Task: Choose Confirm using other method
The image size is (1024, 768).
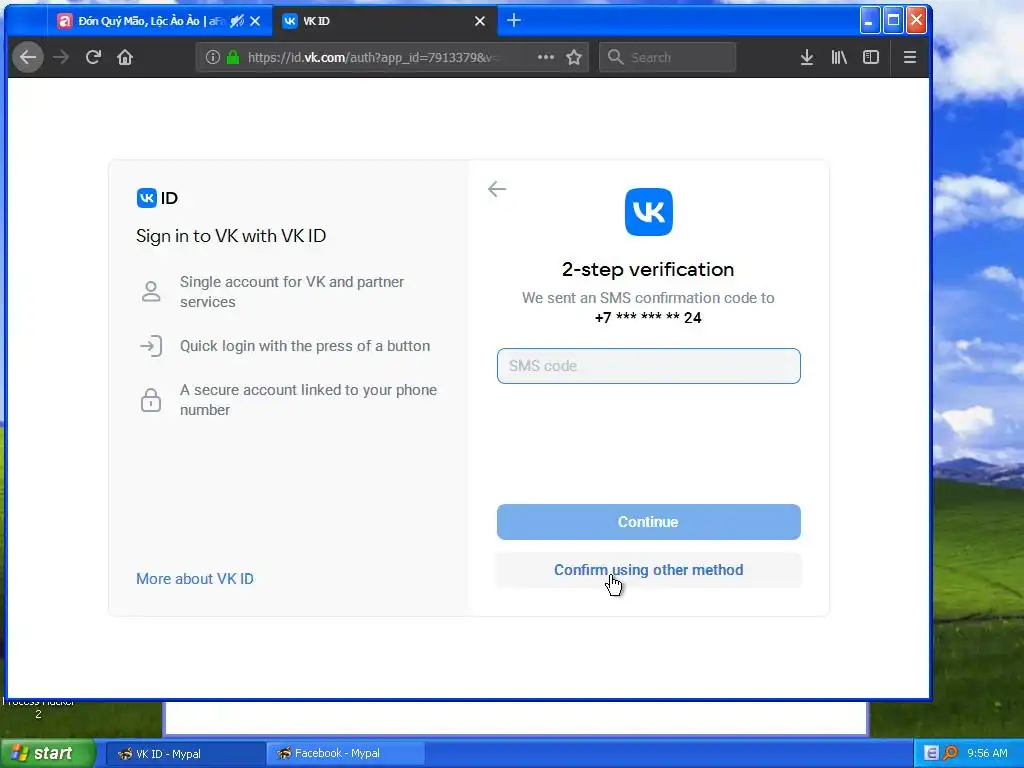Action: [648, 570]
